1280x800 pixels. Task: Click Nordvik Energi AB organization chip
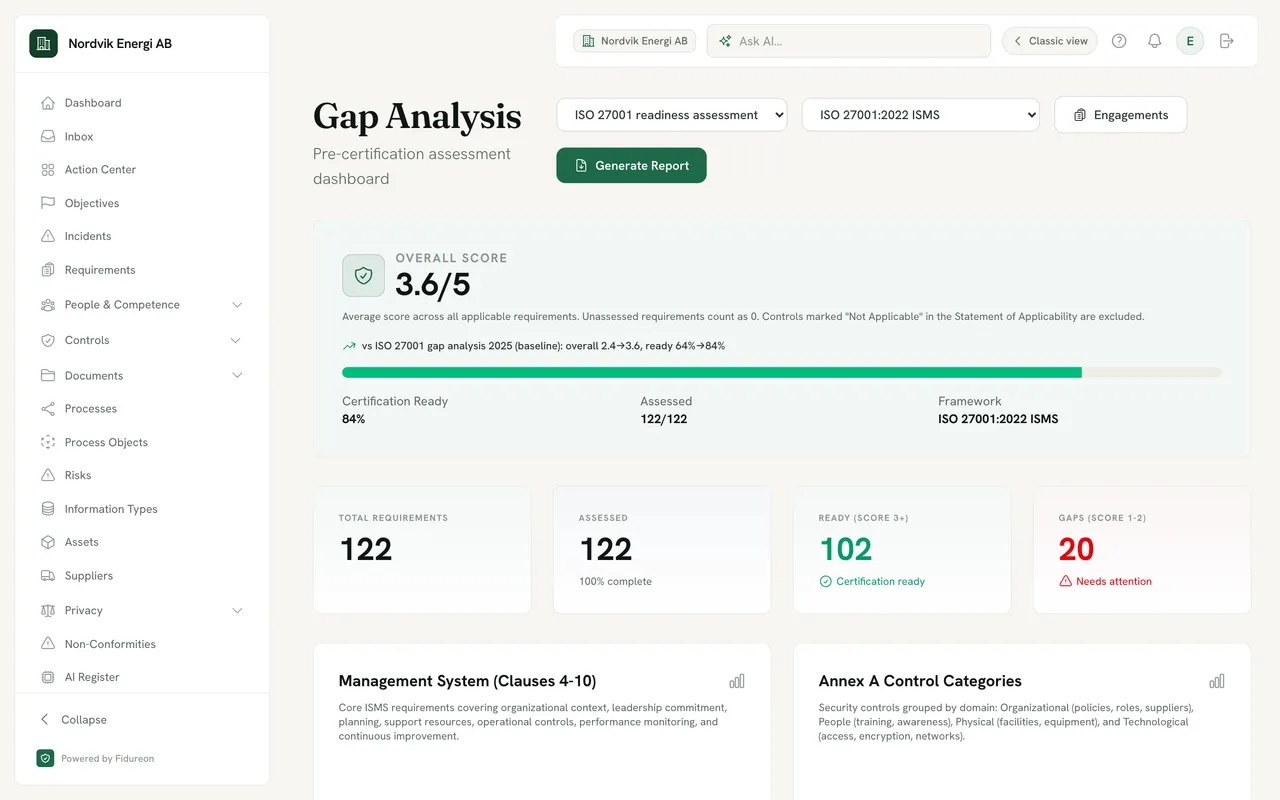(x=634, y=41)
